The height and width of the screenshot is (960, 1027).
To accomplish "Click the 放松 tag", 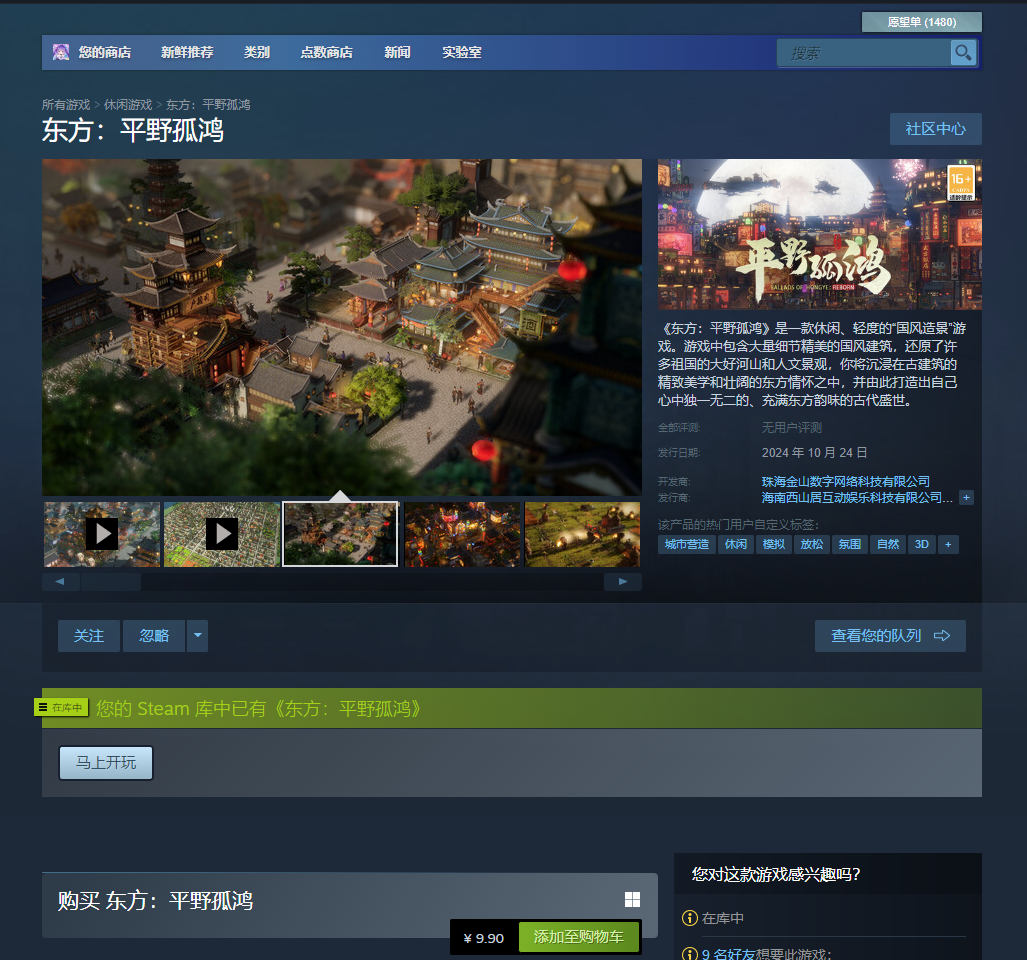I will (x=812, y=544).
